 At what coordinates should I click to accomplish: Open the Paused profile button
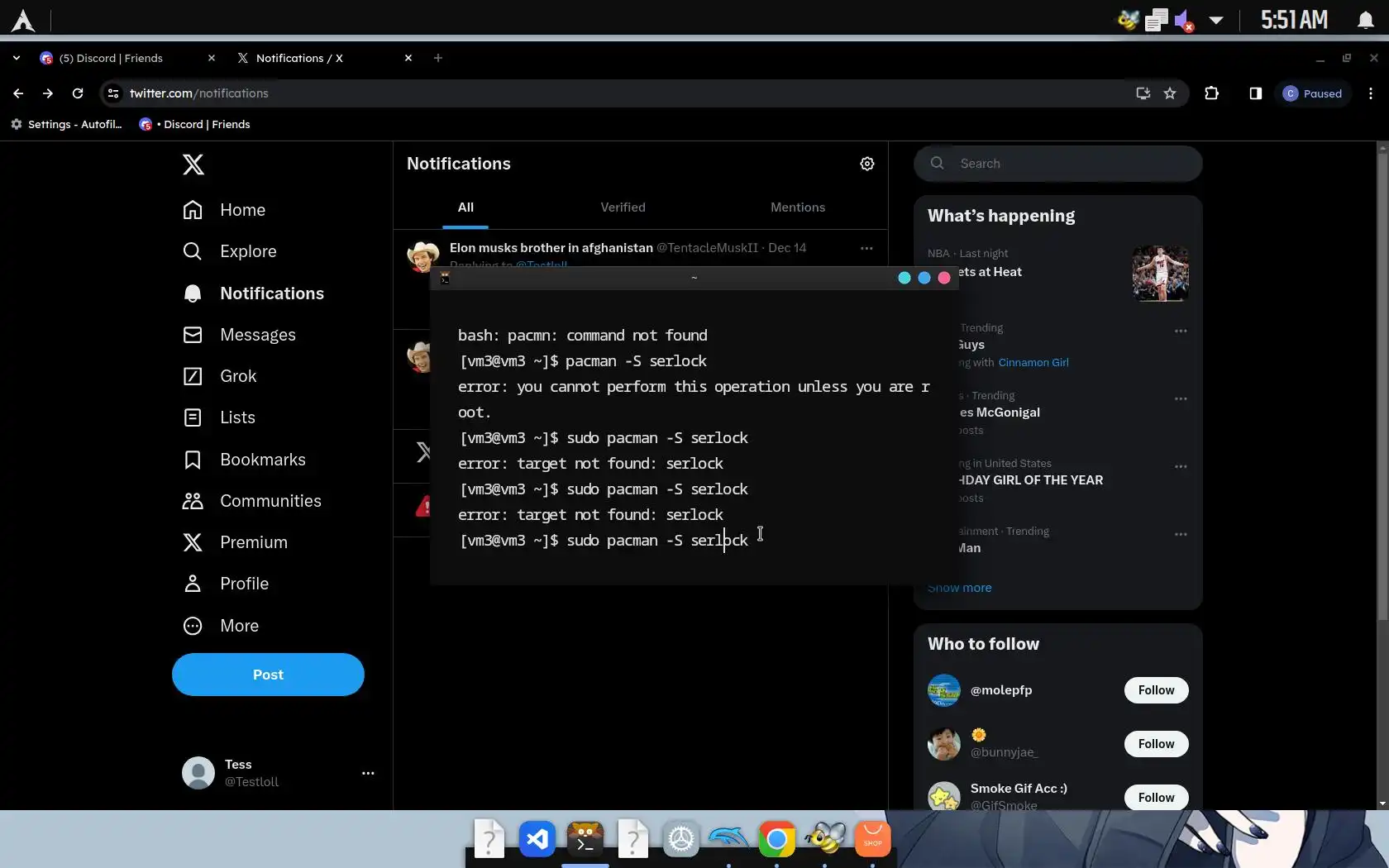pyautogui.click(x=1313, y=93)
